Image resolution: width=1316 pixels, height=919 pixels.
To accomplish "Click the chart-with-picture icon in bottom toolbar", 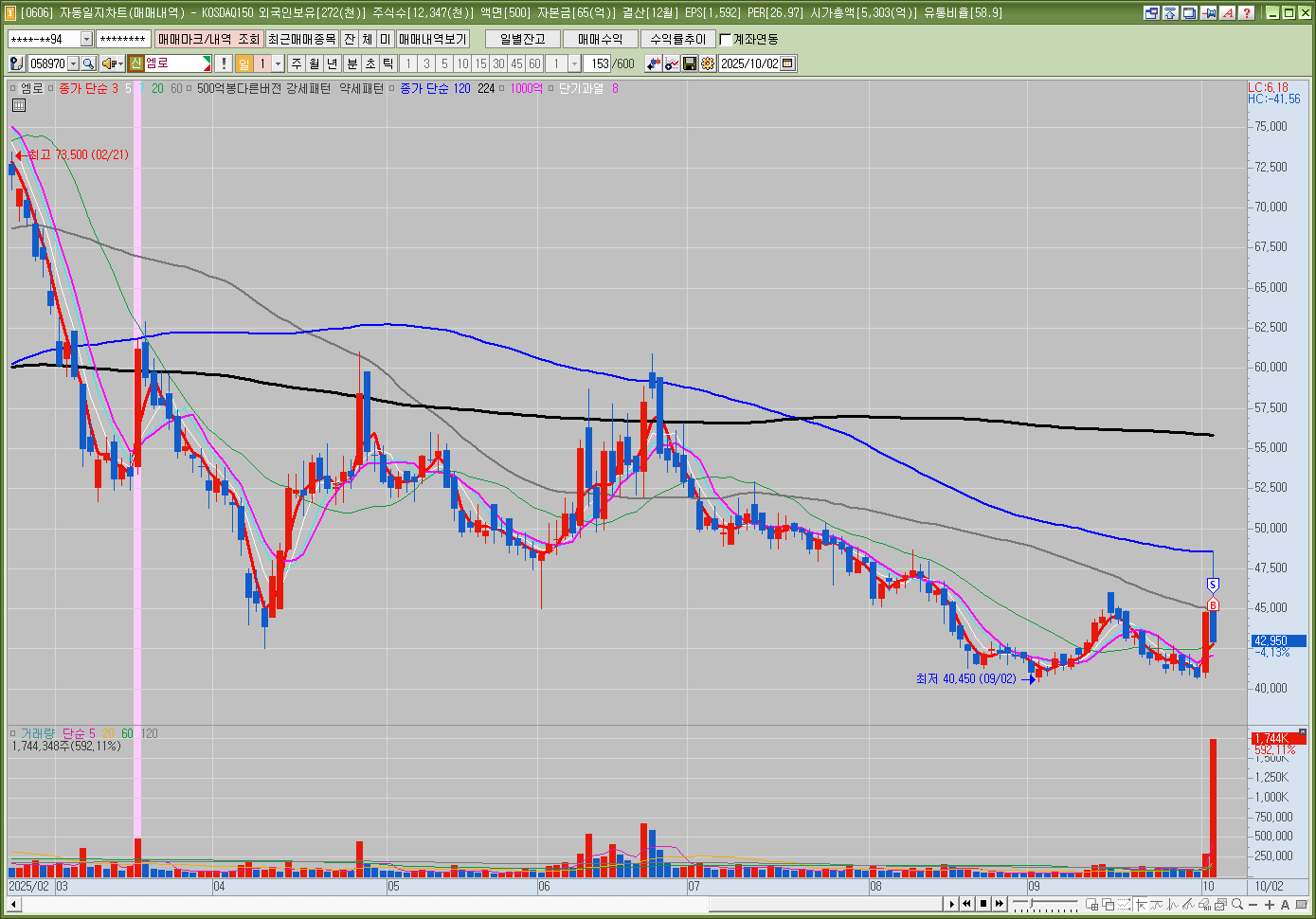I will point(1221,904).
